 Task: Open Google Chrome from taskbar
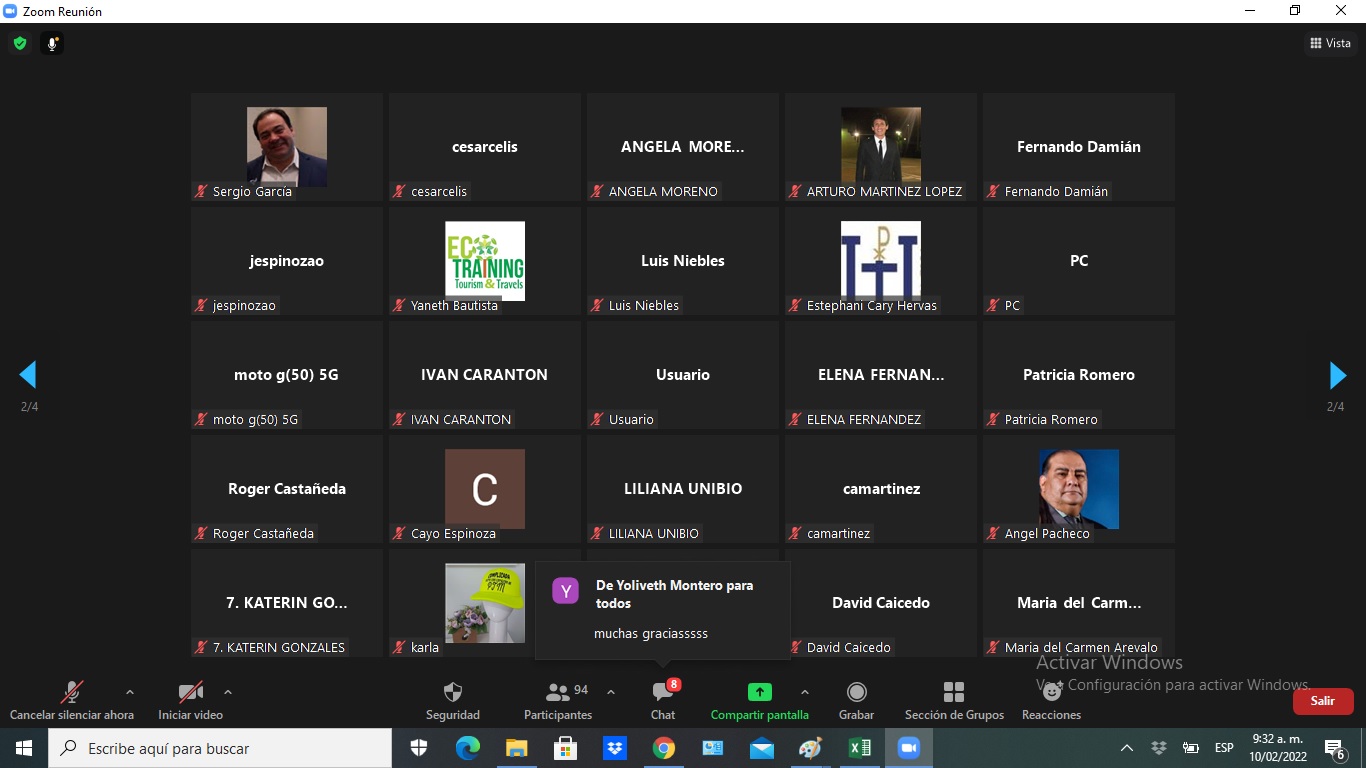[x=663, y=748]
